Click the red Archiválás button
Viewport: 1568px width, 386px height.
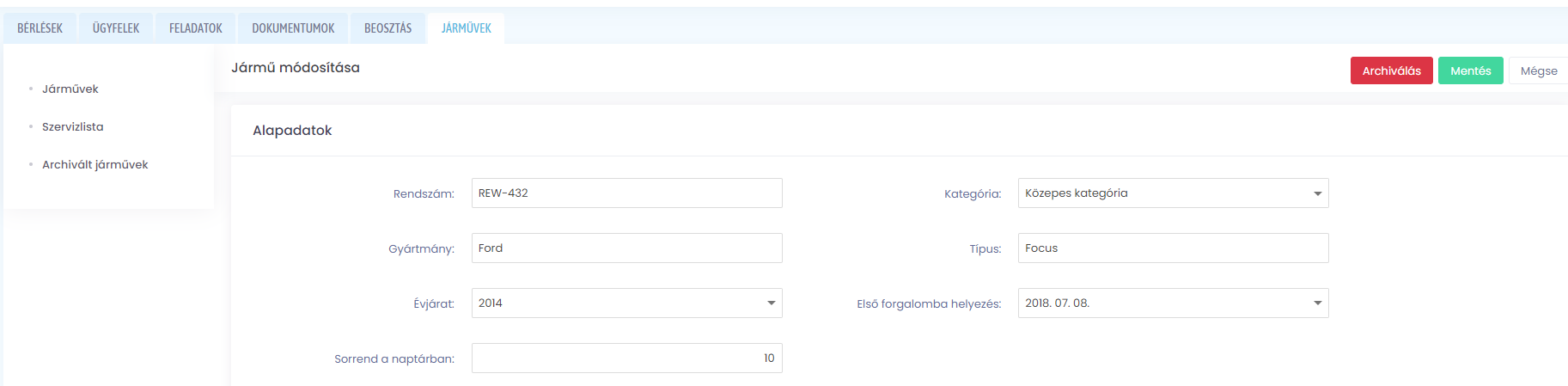click(1391, 70)
